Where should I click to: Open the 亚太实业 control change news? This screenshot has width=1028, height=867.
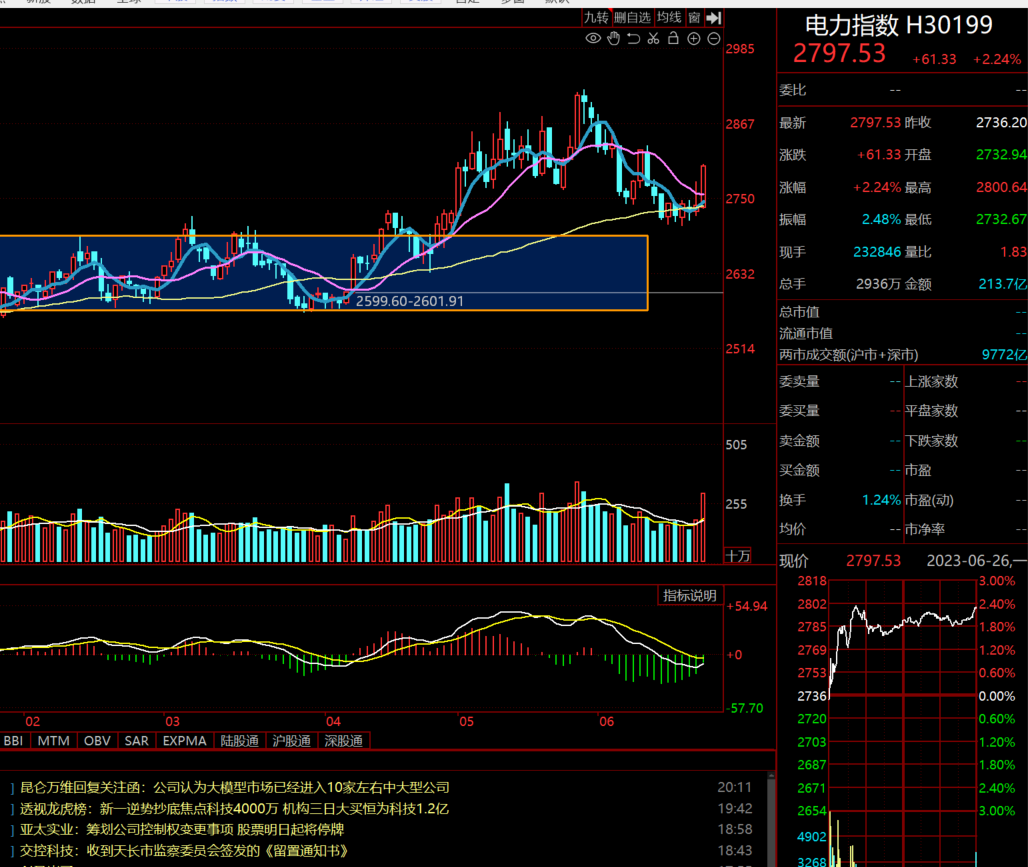coord(182,830)
